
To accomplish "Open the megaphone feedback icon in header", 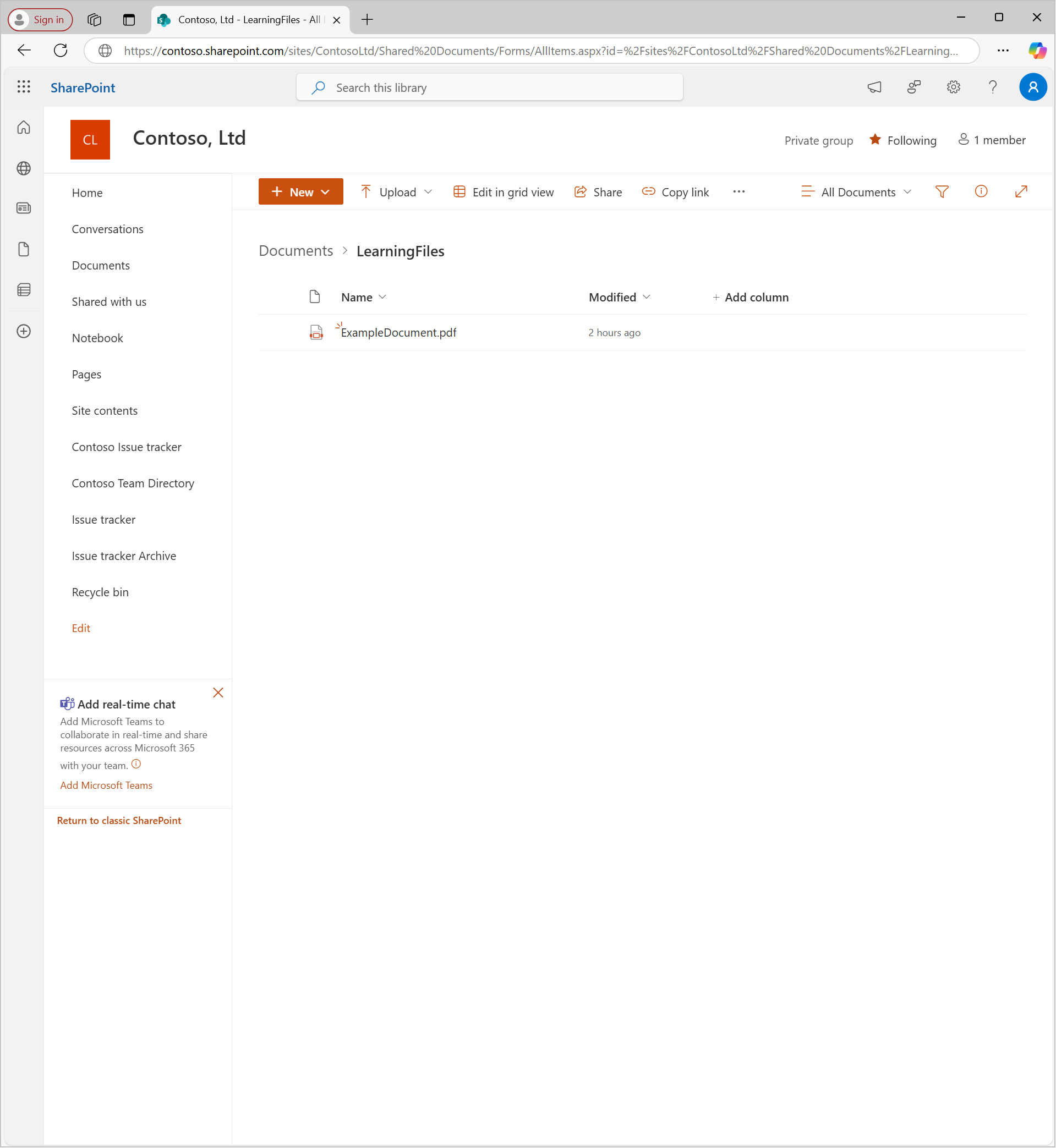I will click(874, 87).
